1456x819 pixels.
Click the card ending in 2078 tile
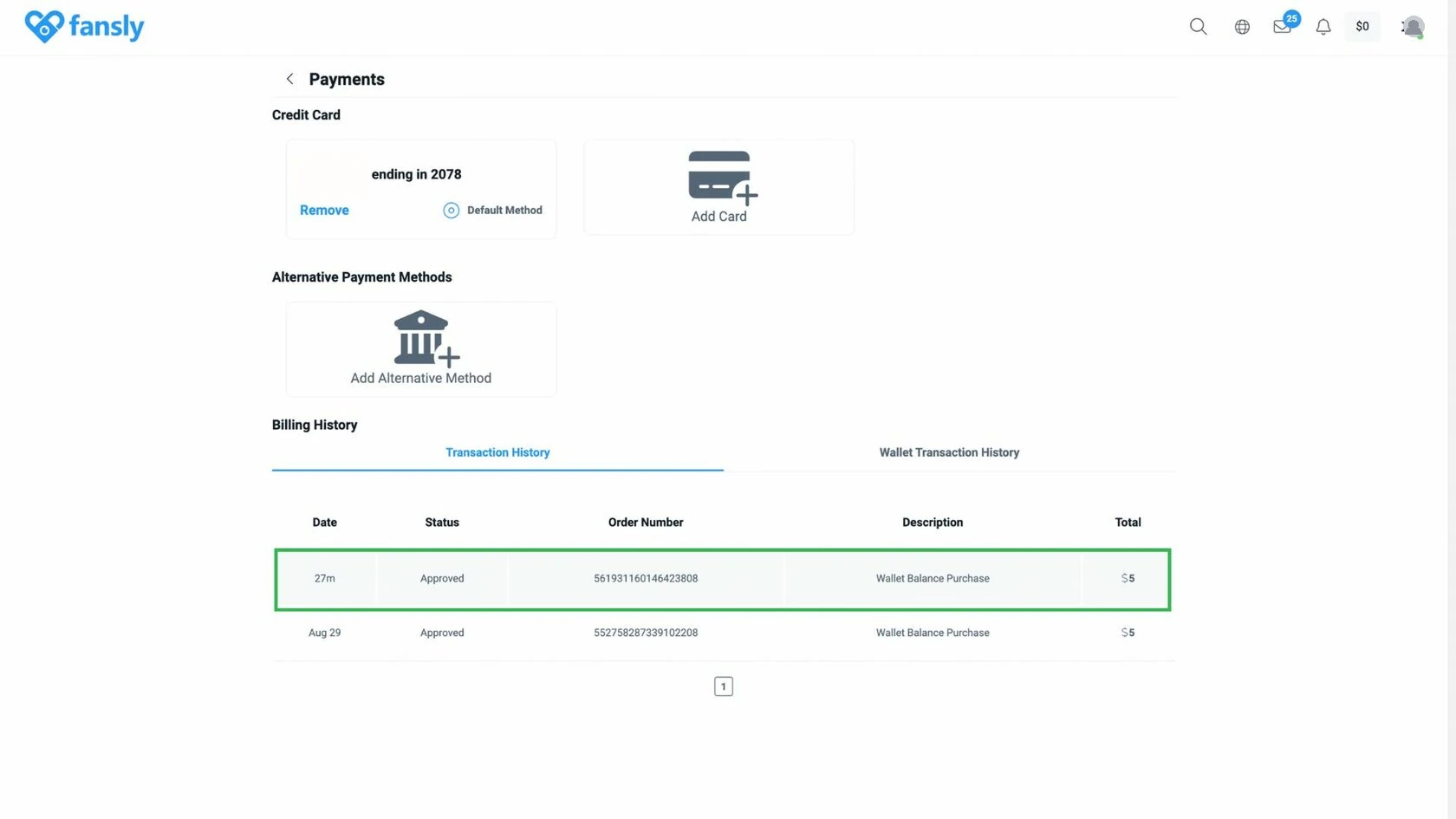pos(421,189)
